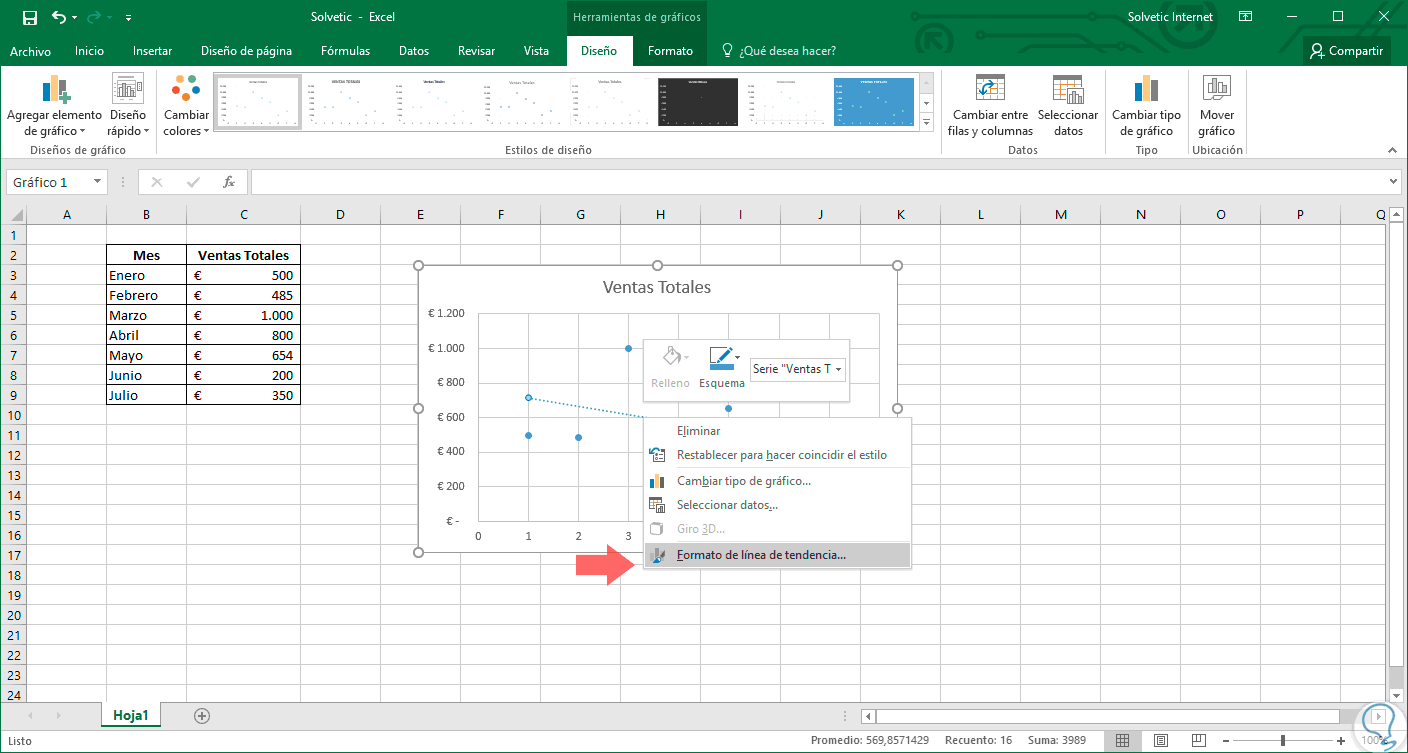The image size is (1408, 753).
Task: Click the formula bar input field
Action: (820, 182)
